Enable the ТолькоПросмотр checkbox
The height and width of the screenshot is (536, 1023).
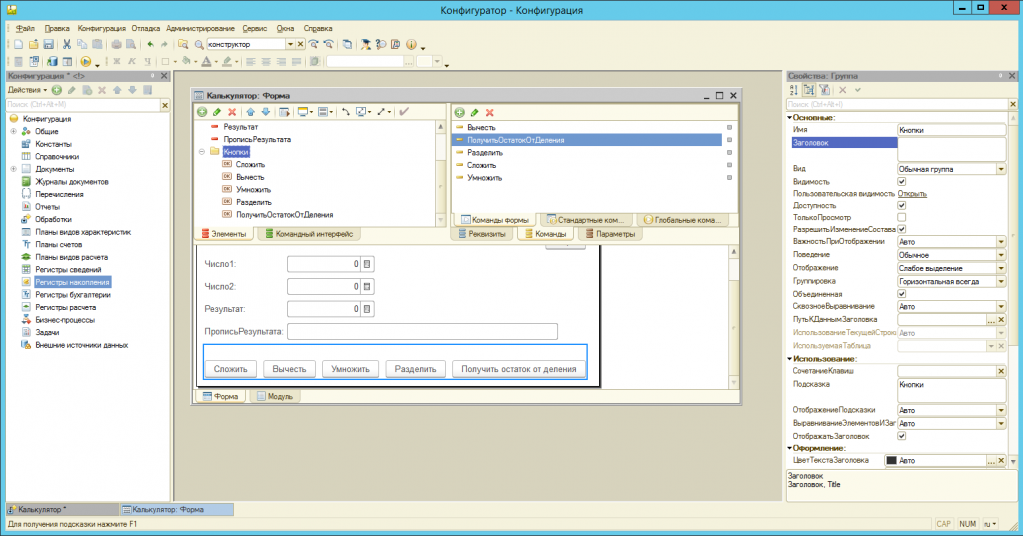coord(902,217)
